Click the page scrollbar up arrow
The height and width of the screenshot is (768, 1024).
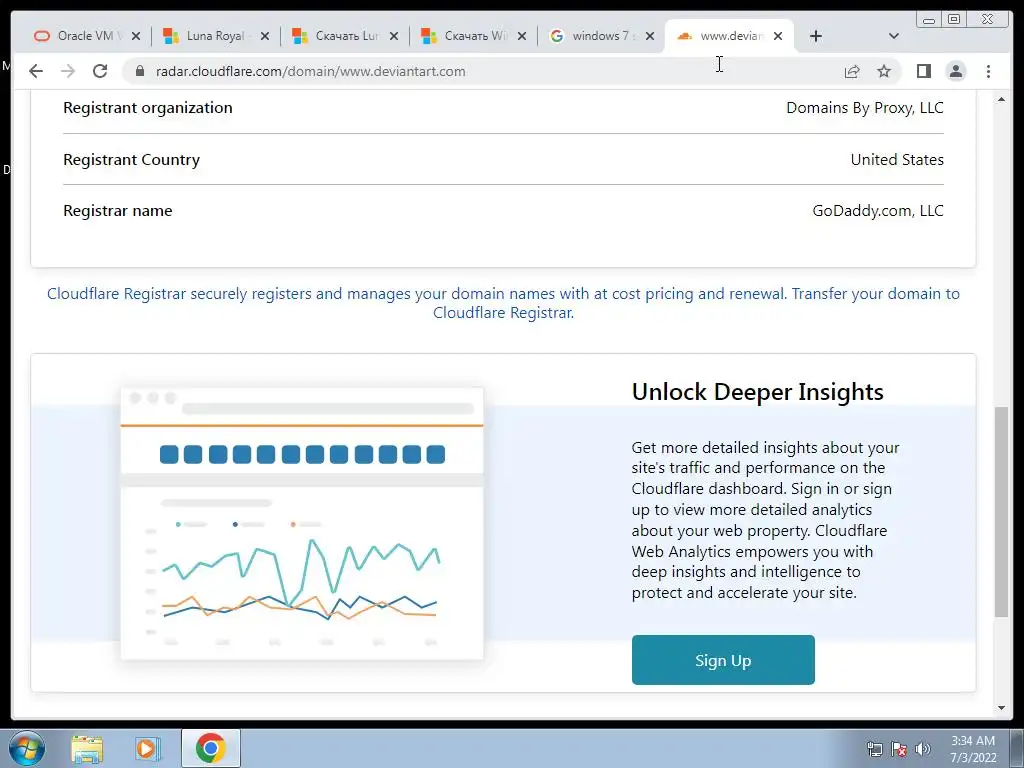1001,99
